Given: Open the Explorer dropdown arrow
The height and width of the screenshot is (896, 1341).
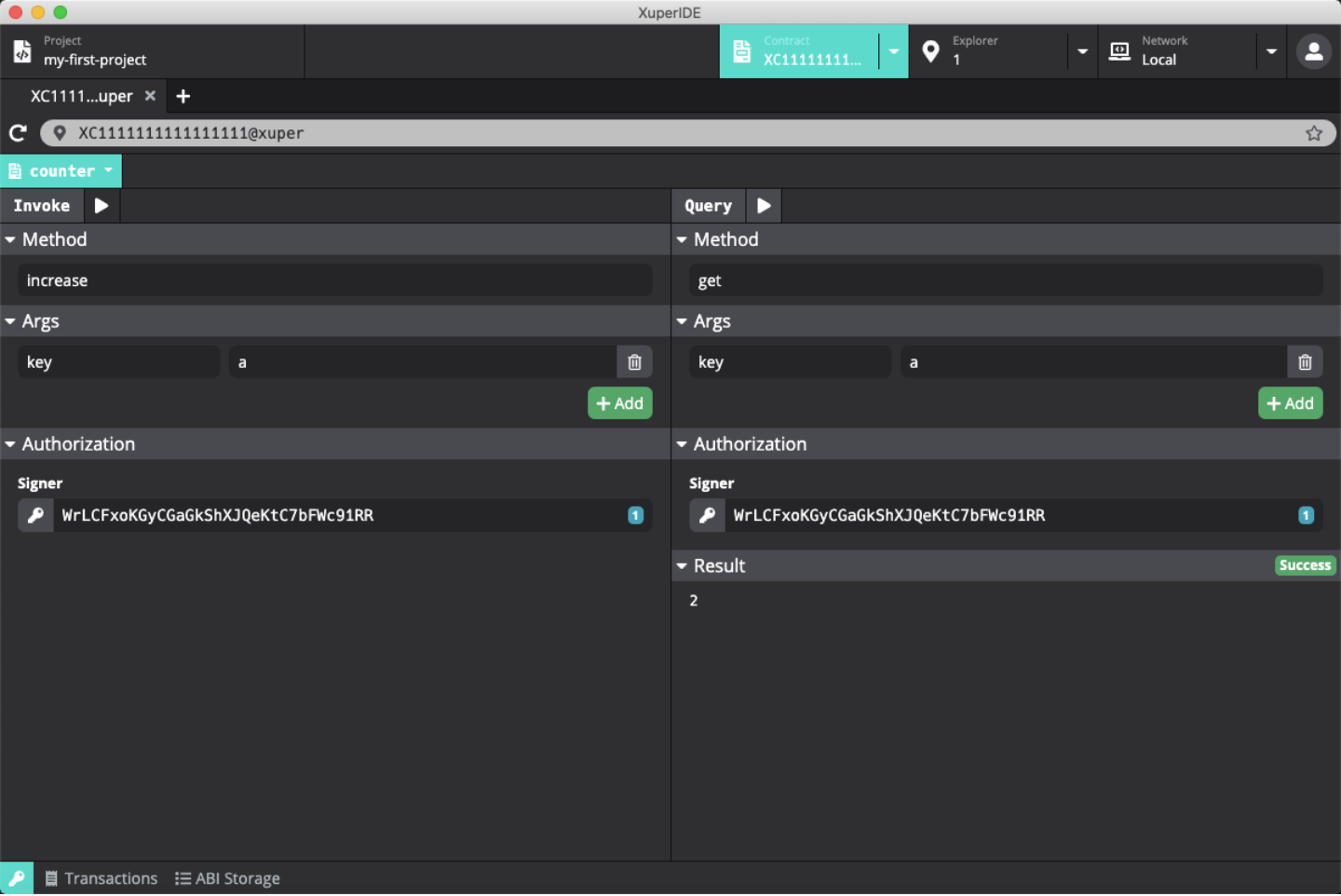Looking at the screenshot, I should 1082,52.
